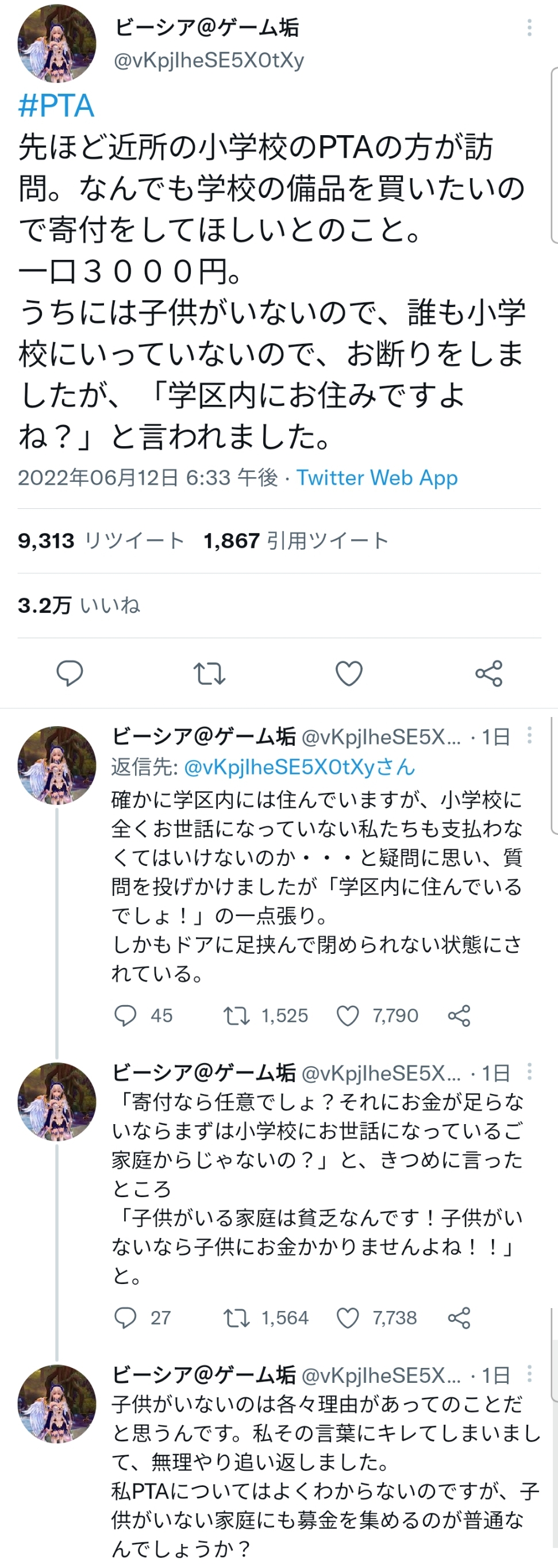This screenshot has width=558, height=1568.
Task: Open the Twitter Web App source link
Action: pyautogui.click(x=376, y=478)
